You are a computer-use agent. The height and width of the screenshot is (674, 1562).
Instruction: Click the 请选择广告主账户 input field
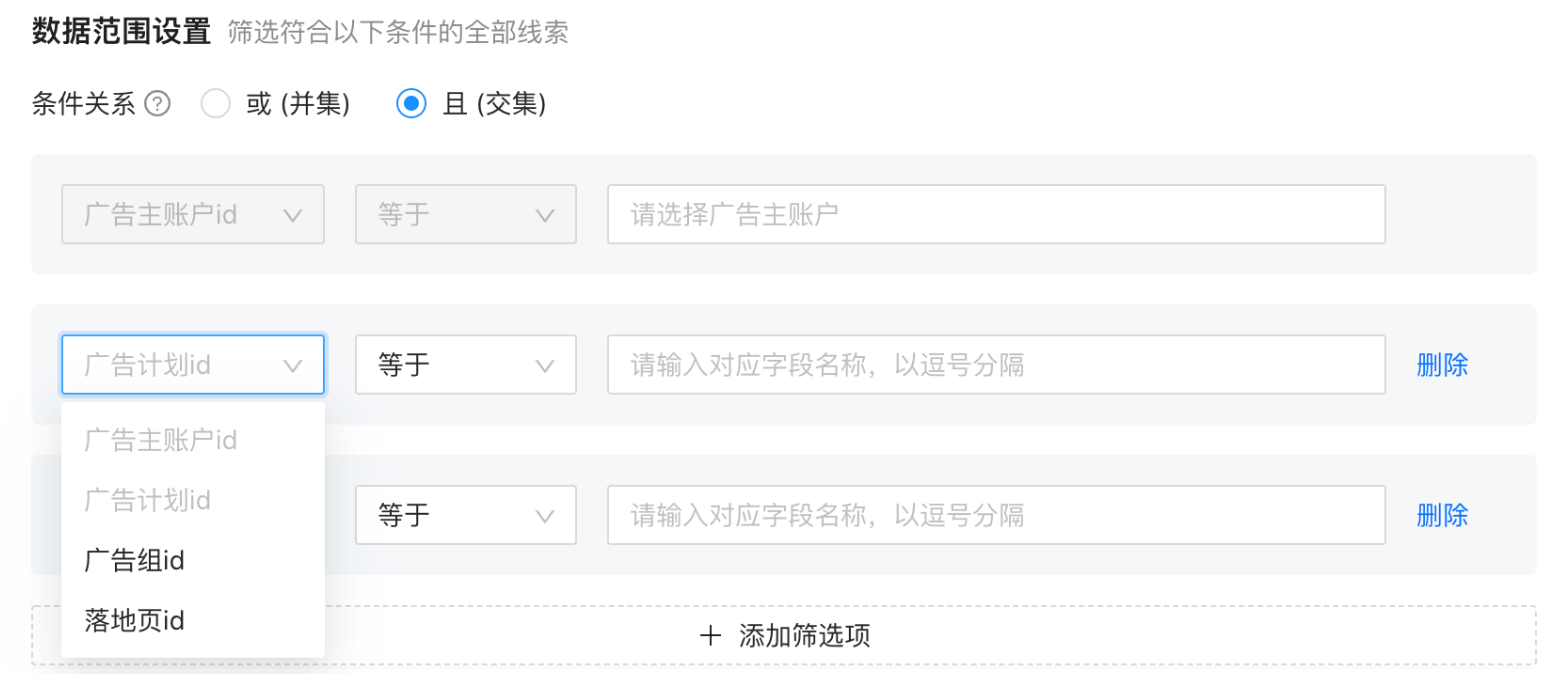click(995, 214)
